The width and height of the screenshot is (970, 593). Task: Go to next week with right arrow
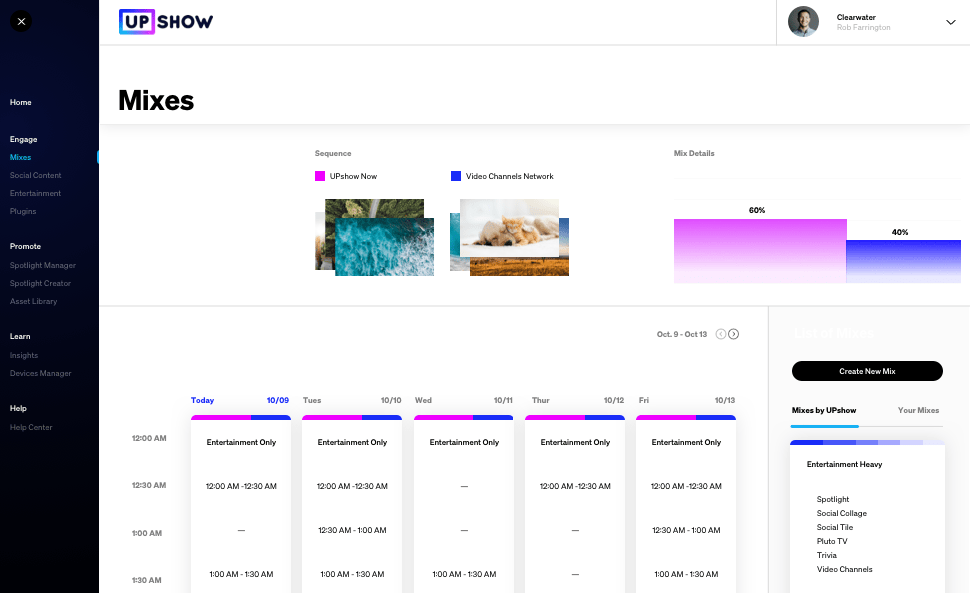[x=734, y=334]
